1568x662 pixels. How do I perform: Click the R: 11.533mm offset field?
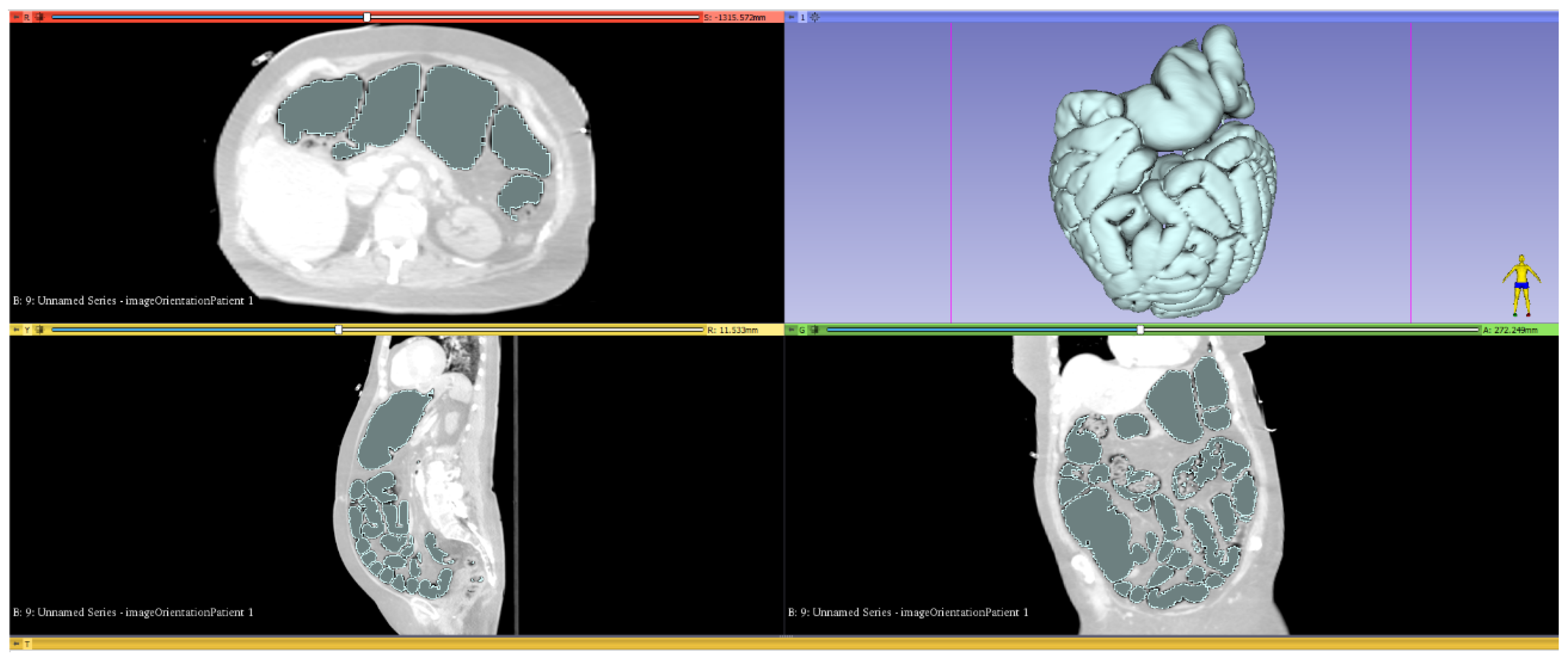tap(733, 330)
